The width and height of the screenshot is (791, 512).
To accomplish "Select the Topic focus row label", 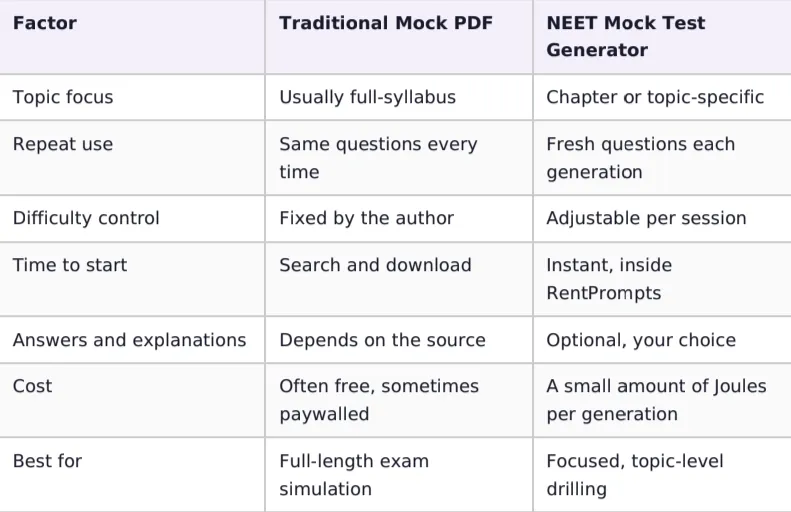I will pyautogui.click(x=63, y=97).
